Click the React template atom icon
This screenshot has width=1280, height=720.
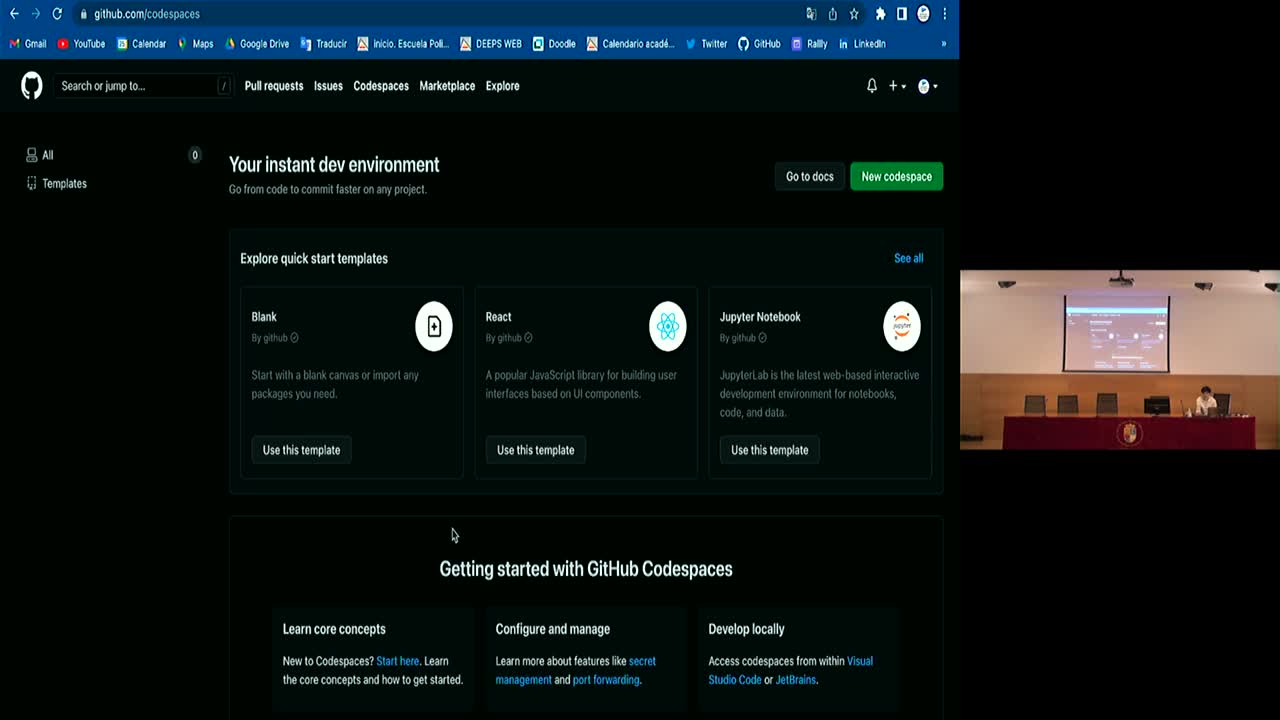667,326
